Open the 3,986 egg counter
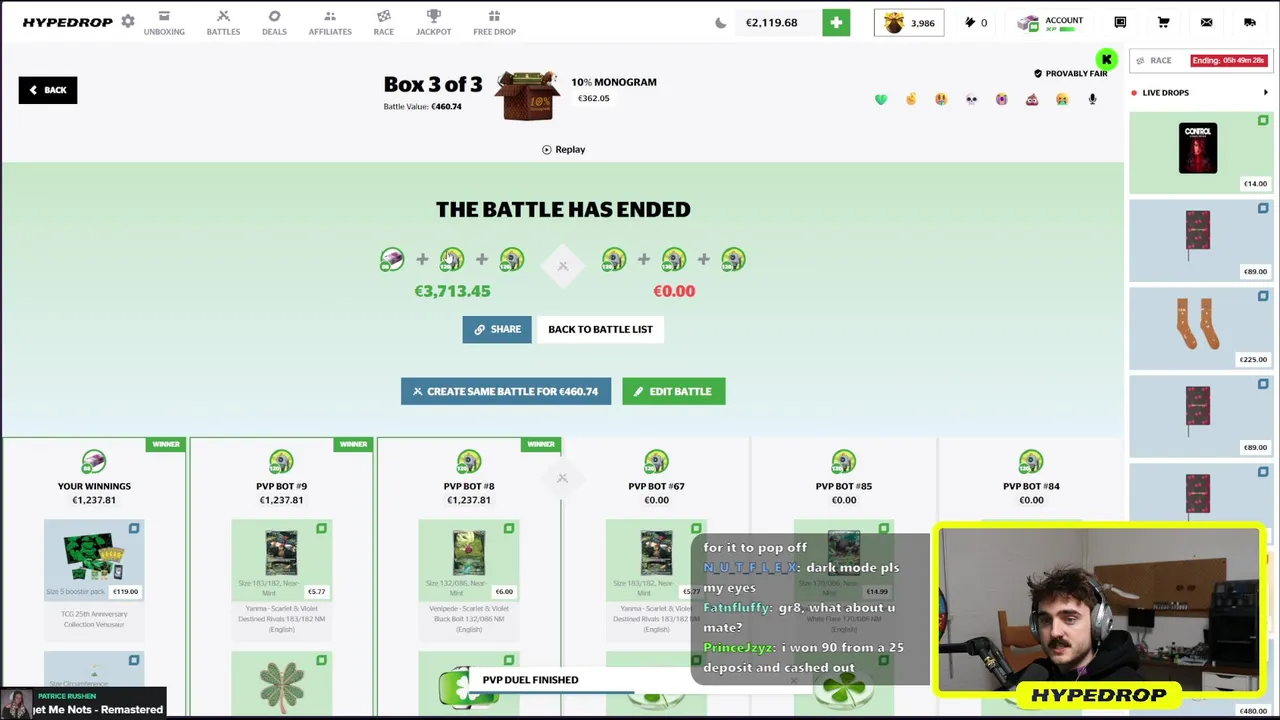Viewport: 1280px width, 720px height. click(x=909, y=22)
